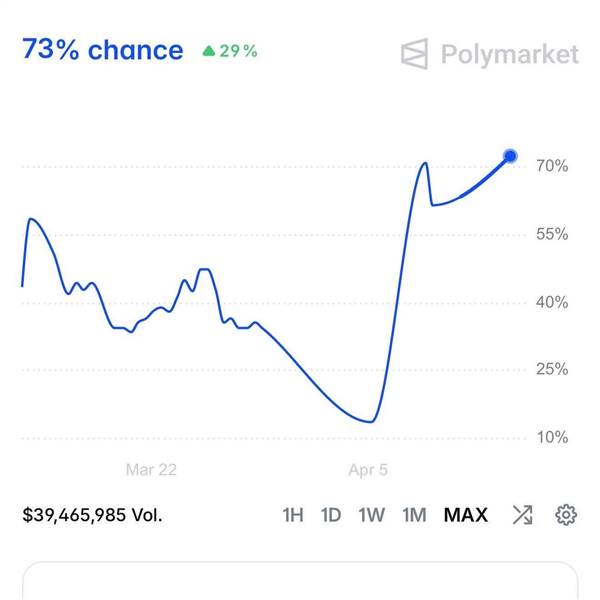Select the 1H time range
Viewport: 600px width, 600px height.
coord(292,515)
